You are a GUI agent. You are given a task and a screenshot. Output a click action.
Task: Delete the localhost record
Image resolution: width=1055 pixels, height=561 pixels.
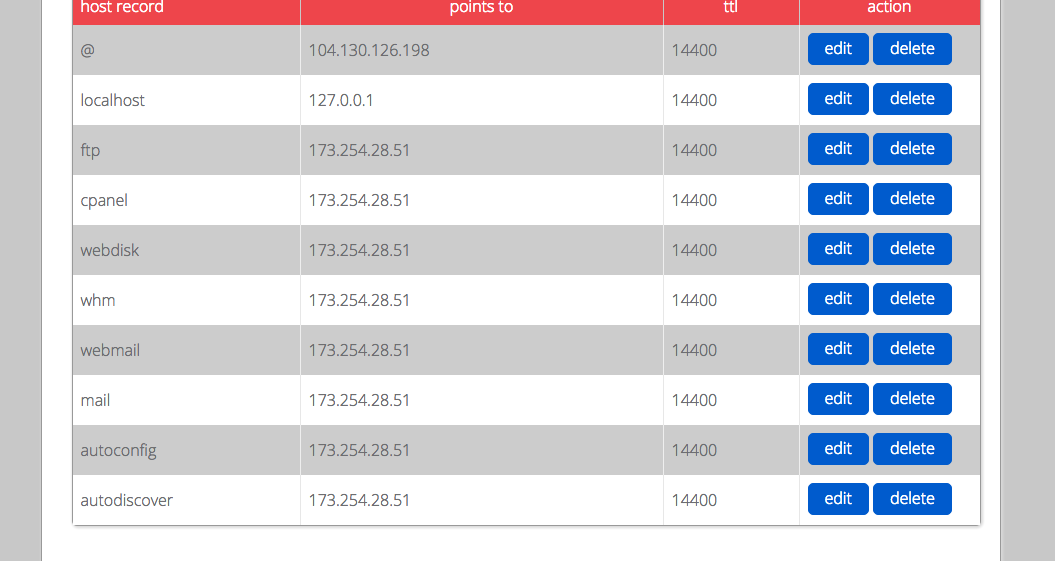click(912, 99)
